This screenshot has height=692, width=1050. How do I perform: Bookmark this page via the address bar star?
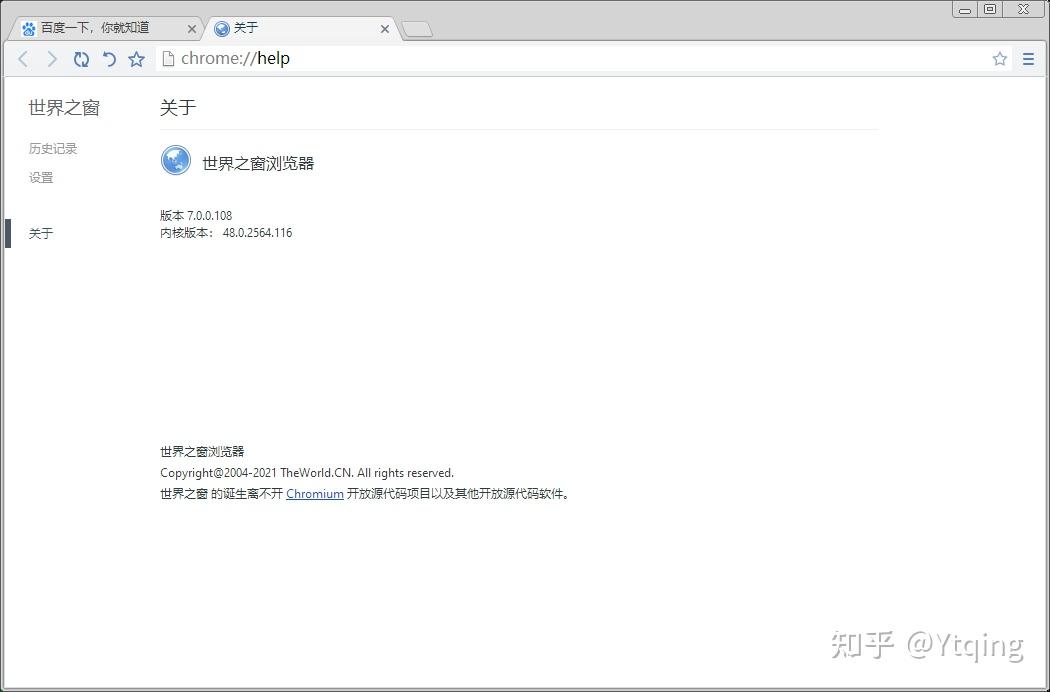[999, 59]
